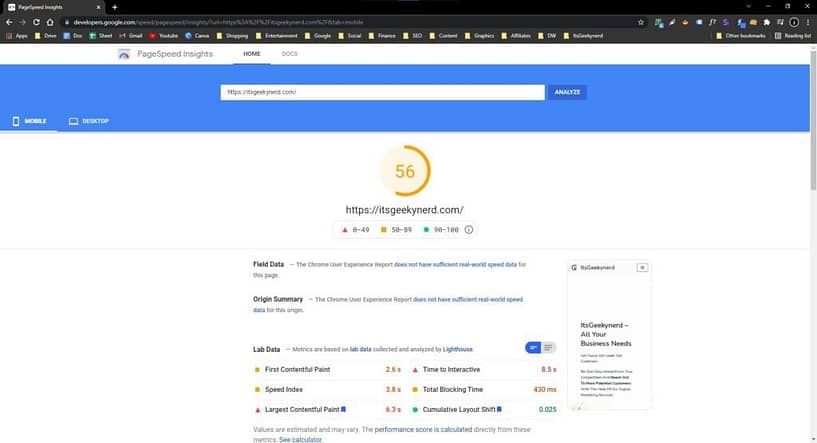
Task: Expand the Social bookmark folder
Action: pyautogui.click(x=349, y=36)
